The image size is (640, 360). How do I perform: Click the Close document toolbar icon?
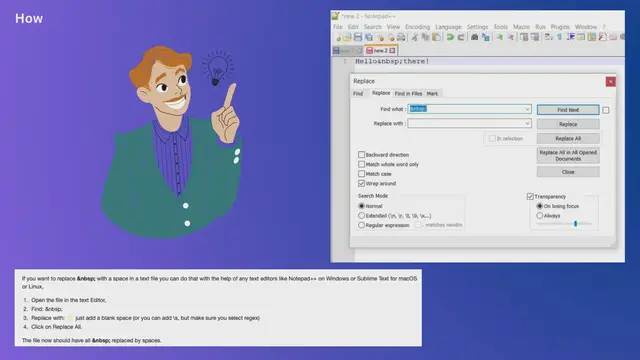[x=381, y=38]
